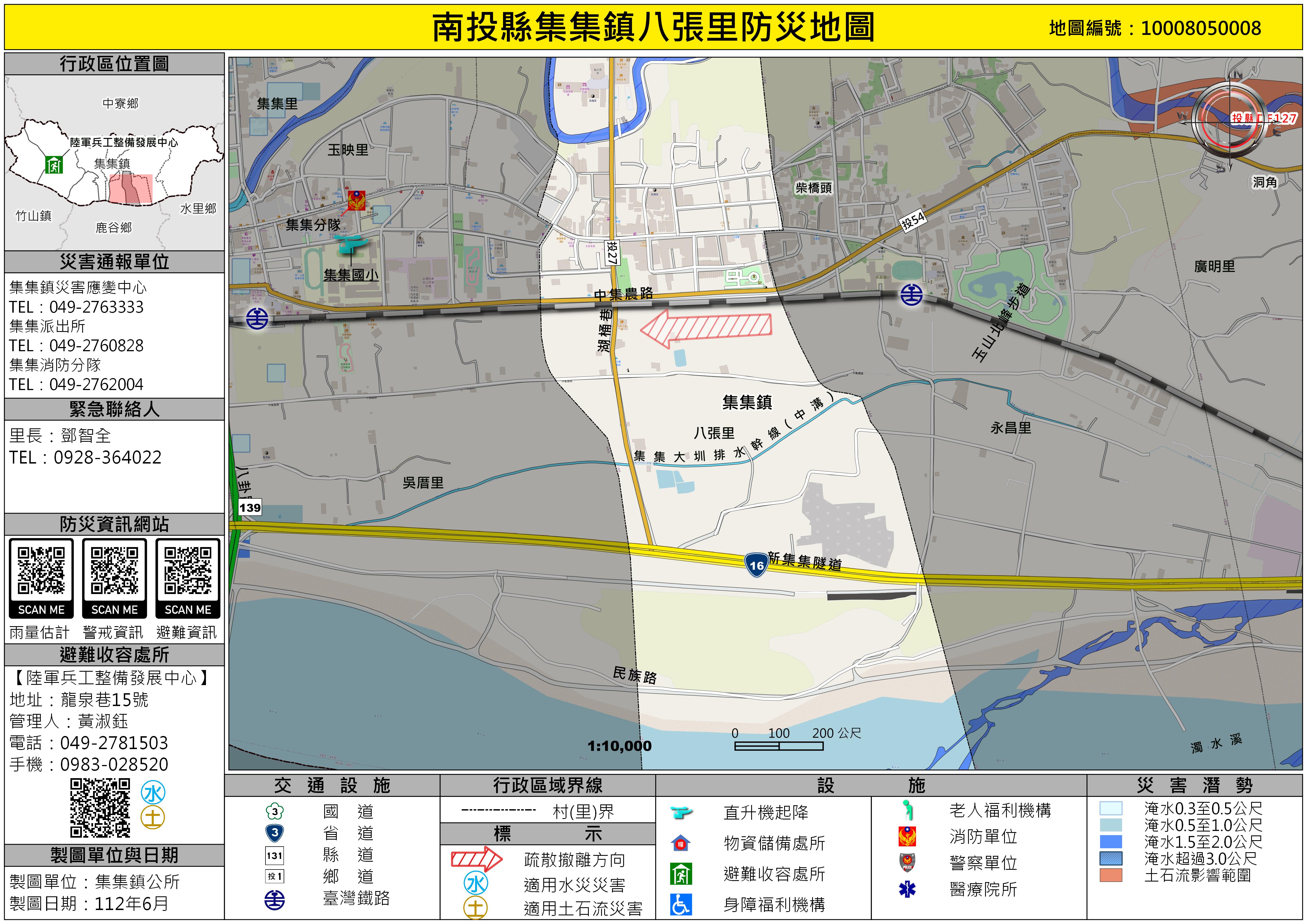
Task: Click the county road 139 shield
Action: 250,507
